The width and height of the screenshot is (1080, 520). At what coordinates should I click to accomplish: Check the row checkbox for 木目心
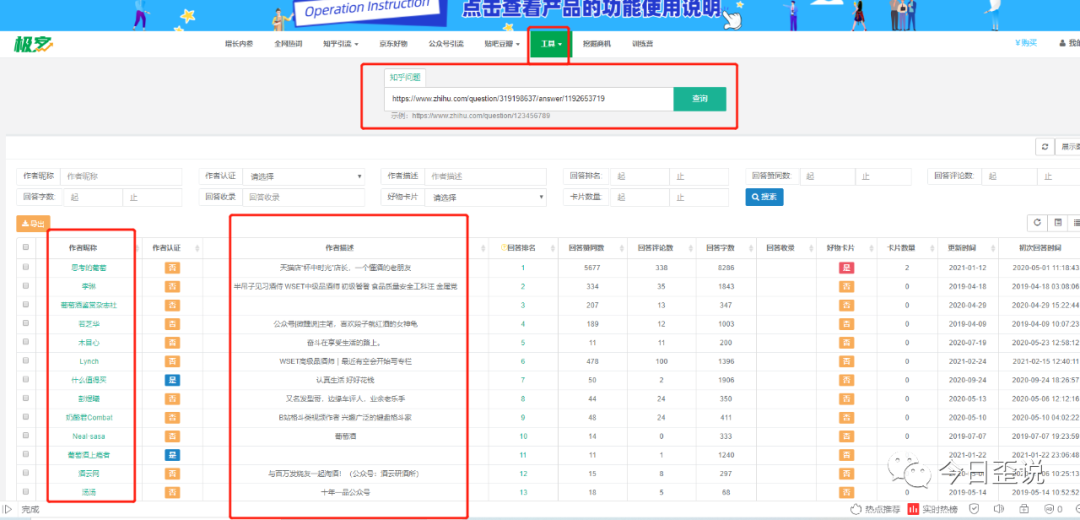tap(26, 342)
